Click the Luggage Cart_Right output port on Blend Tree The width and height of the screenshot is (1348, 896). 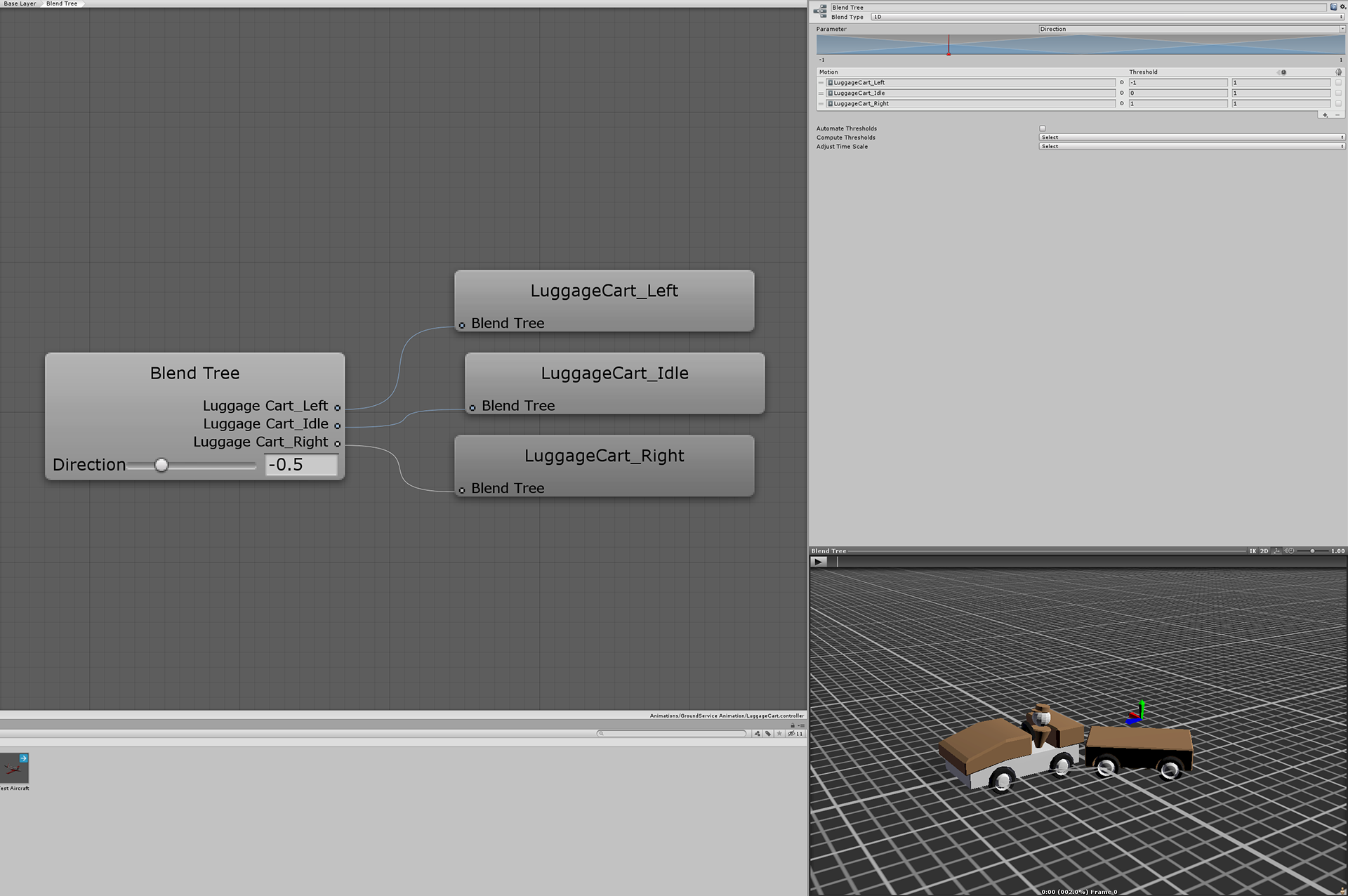pyautogui.click(x=338, y=444)
